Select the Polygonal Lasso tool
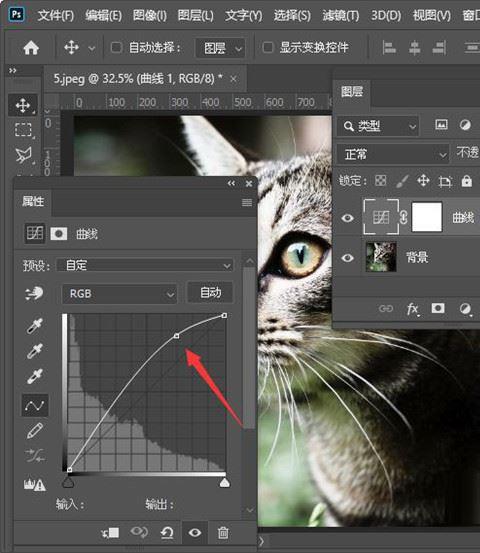The width and height of the screenshot is (480, 553). coord(23,155)
